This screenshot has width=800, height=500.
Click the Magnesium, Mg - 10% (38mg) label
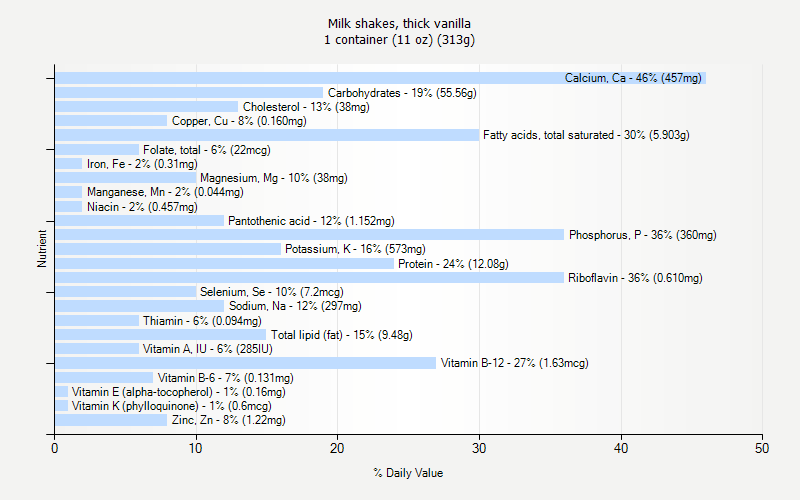[x=274, y=178]
